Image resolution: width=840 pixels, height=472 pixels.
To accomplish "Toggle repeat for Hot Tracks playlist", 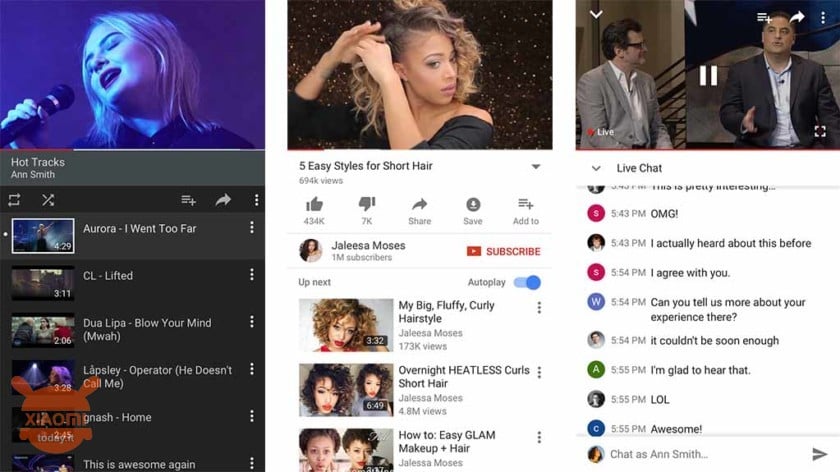I will pyautogui.click(x=14, y=200).
